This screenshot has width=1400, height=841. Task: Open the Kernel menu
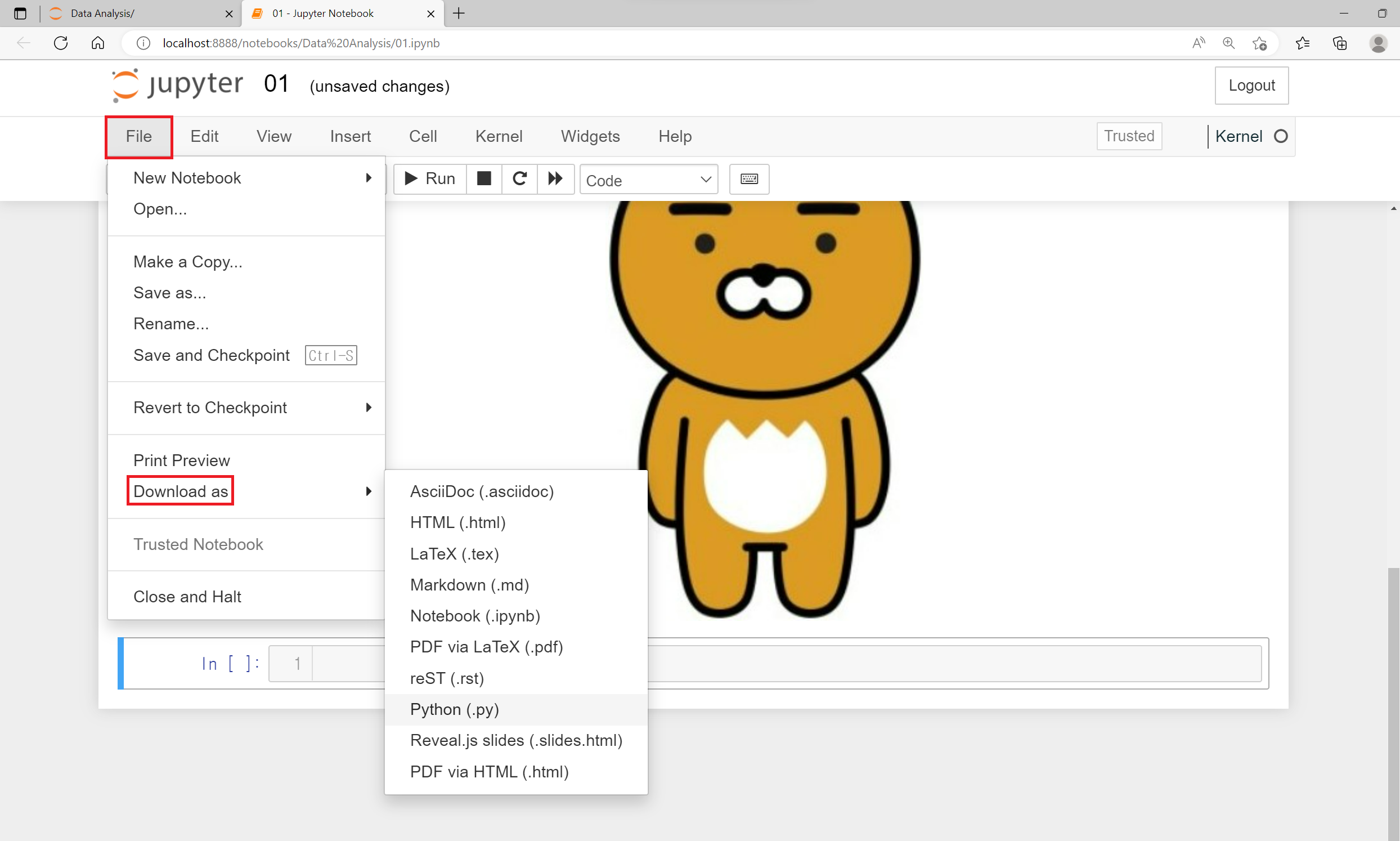pyautogui.click(x=499, y=136)
